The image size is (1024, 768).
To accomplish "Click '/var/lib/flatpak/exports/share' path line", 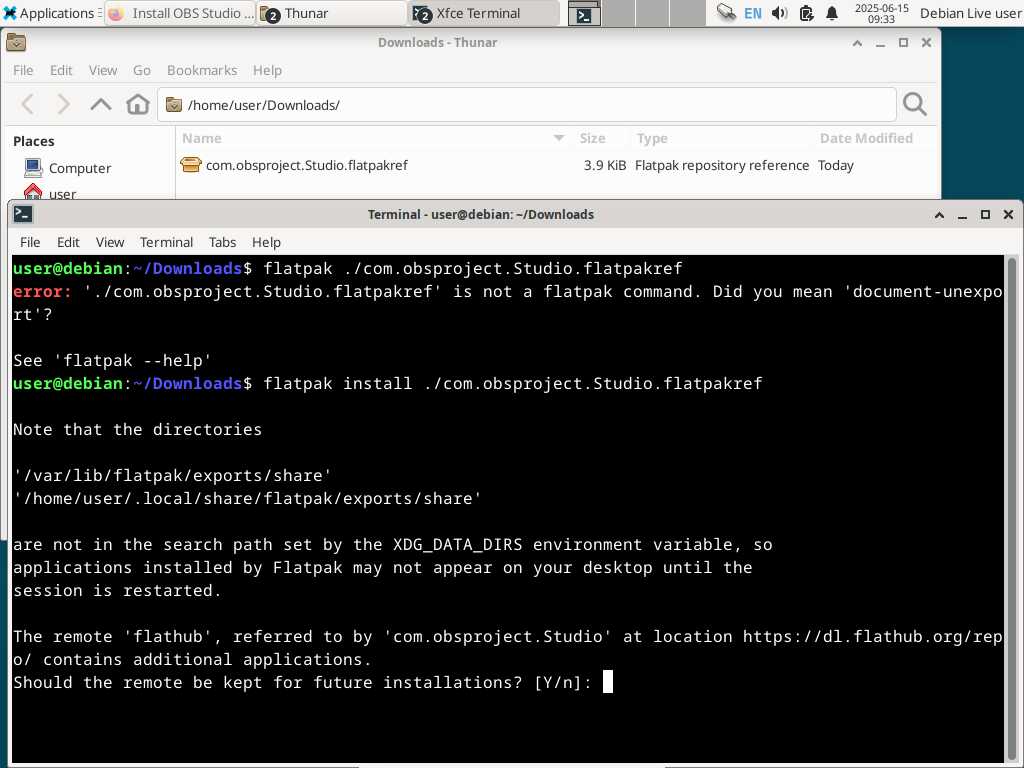I will point(172,475).
